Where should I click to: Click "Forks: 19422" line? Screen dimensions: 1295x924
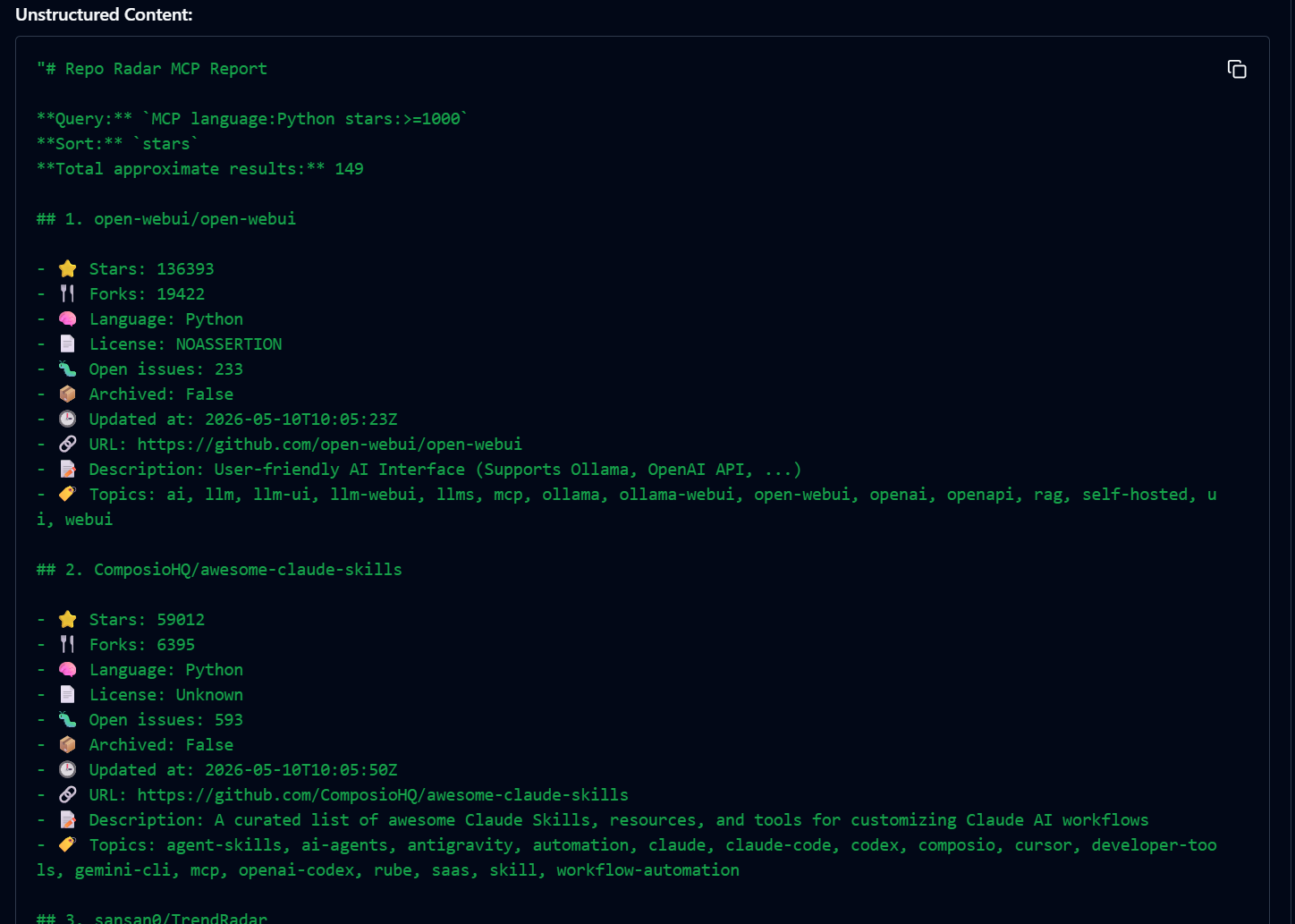click(121, 294)
